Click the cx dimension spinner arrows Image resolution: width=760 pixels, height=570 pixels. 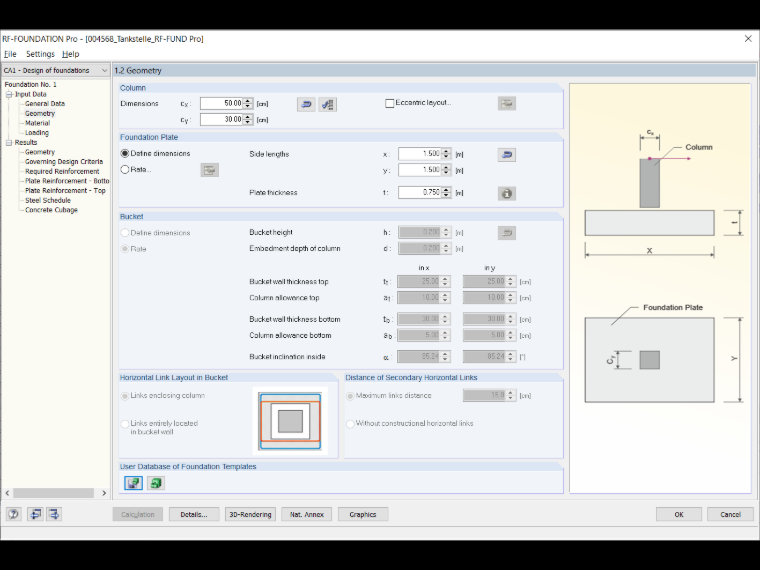[248, 103]
